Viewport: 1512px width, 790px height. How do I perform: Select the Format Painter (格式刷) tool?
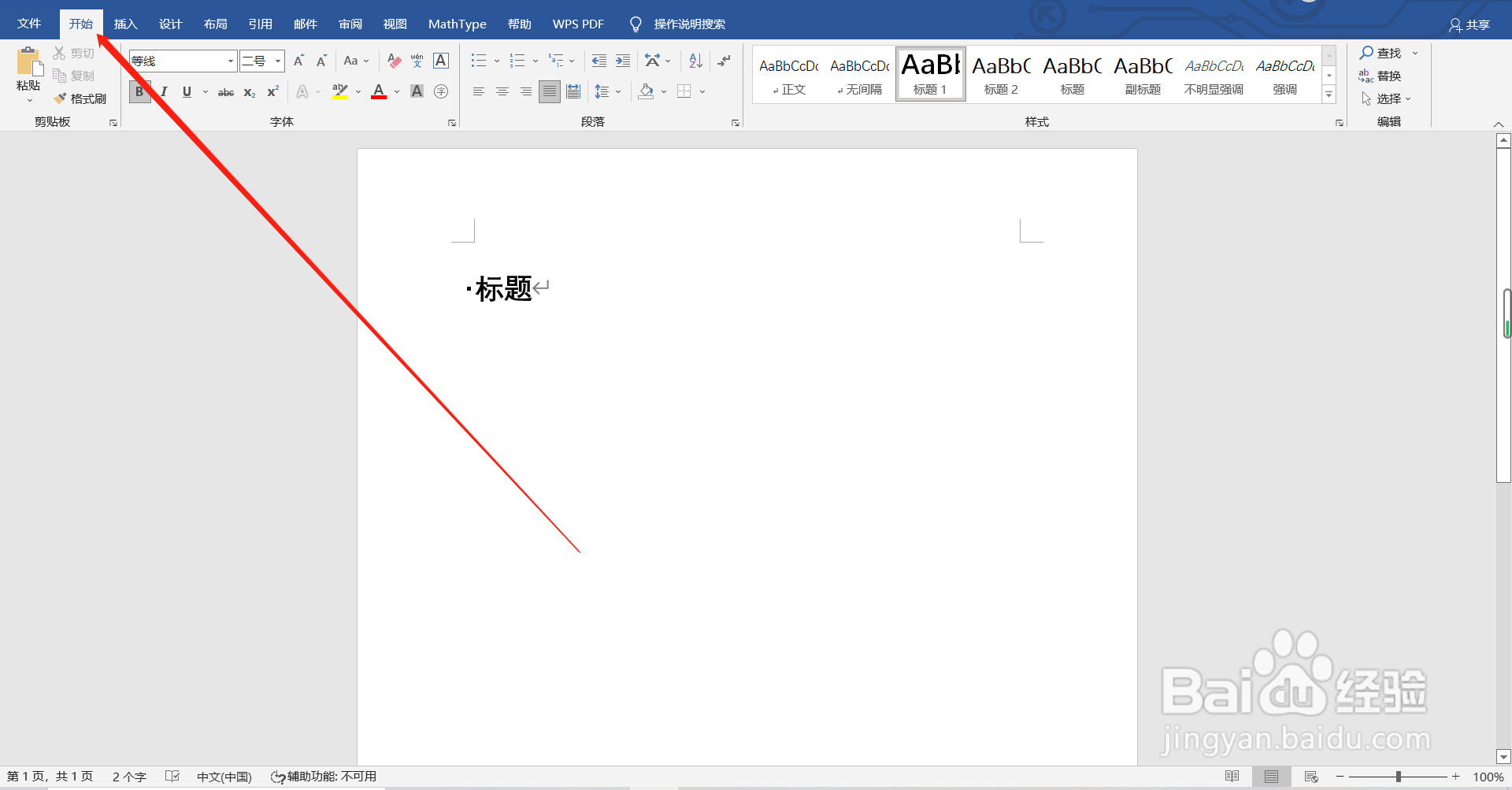pyautogui.click(x=80, y=98)
